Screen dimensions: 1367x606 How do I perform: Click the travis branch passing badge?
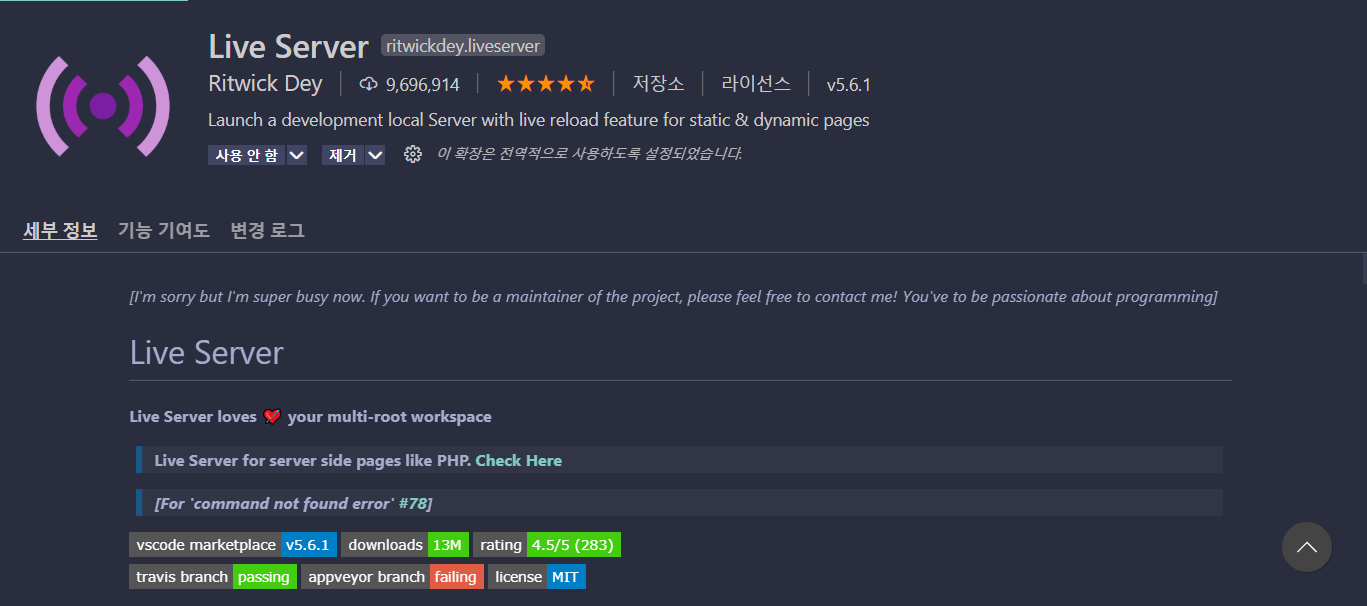213,577
